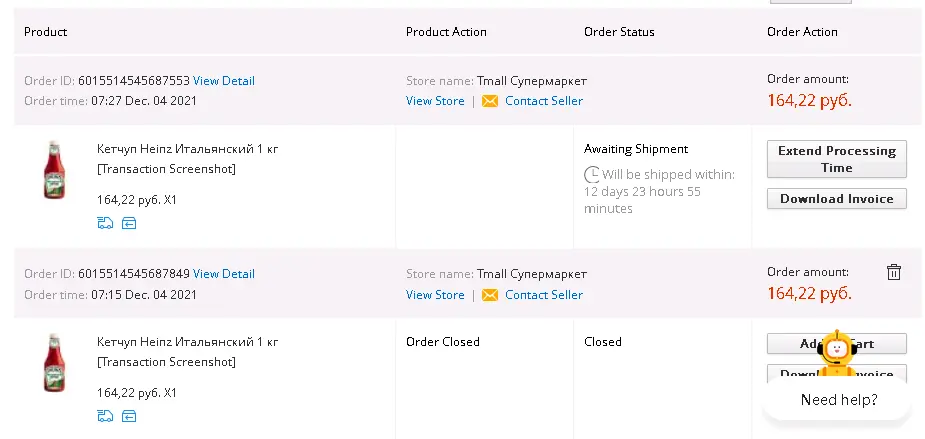This screenshot has height=439, width=925.
Task: Visit View Store for the first order
Action: [435, 101]
